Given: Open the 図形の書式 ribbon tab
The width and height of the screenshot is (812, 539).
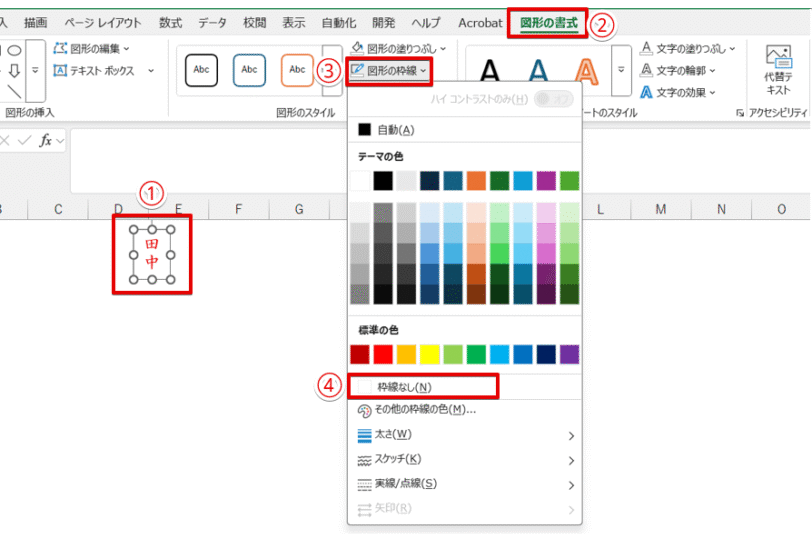Looking at the screenshot, I should pos(548,23).
